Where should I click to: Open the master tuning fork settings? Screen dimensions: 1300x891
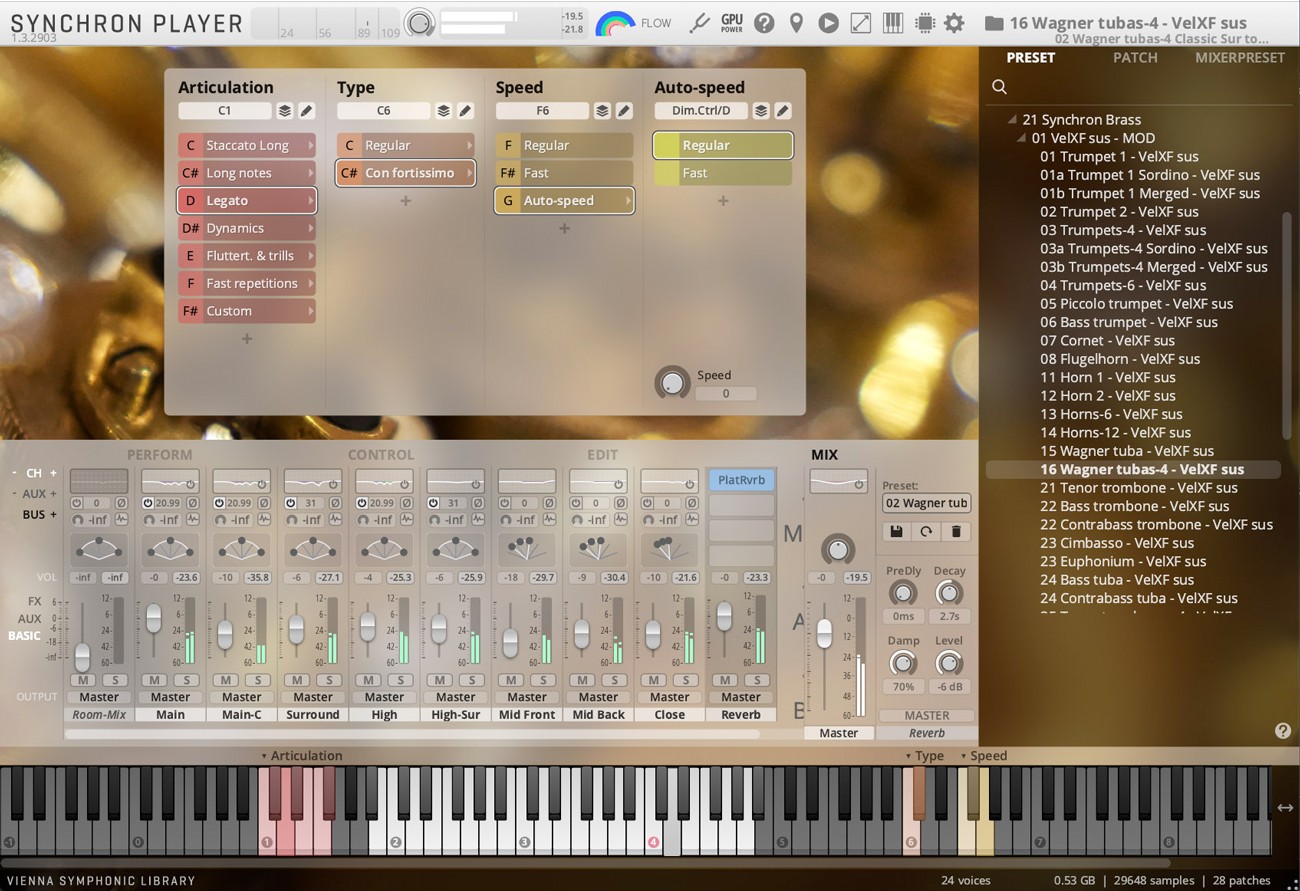700,22
